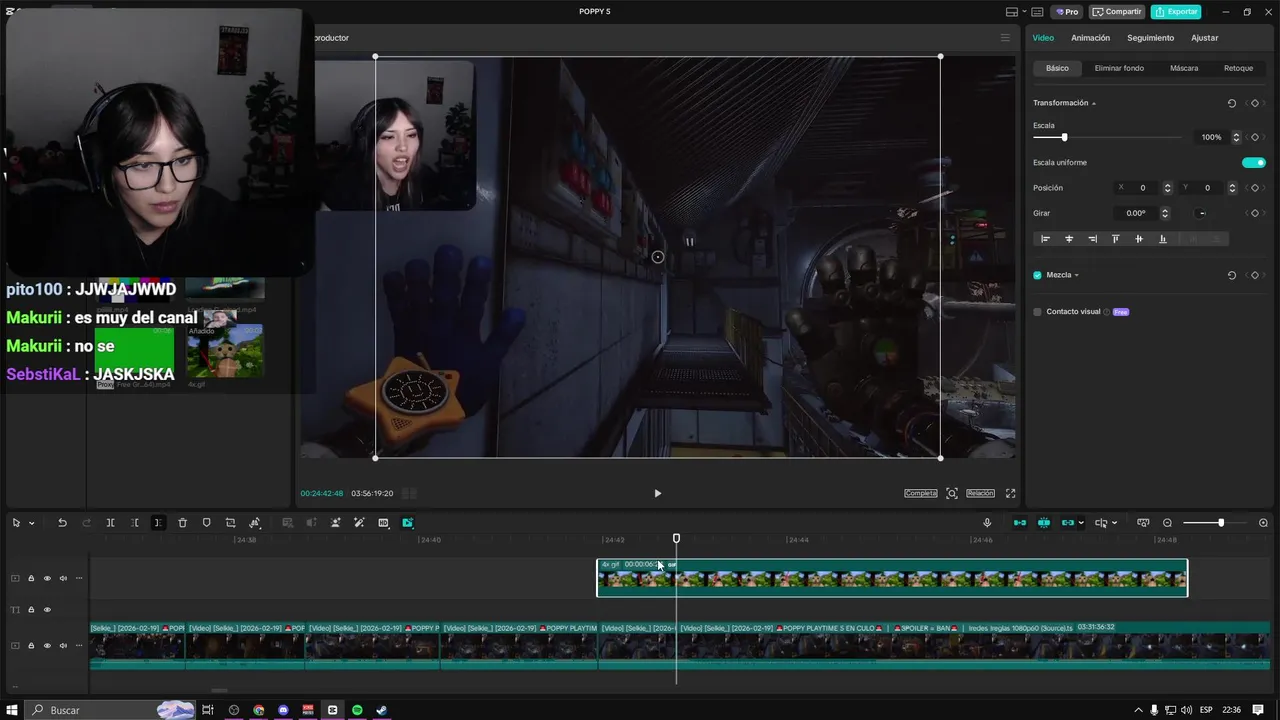This screenshot has height=720, width=1280.
Task: Open Retoque sub-tab
Action: click(1238, 68)
